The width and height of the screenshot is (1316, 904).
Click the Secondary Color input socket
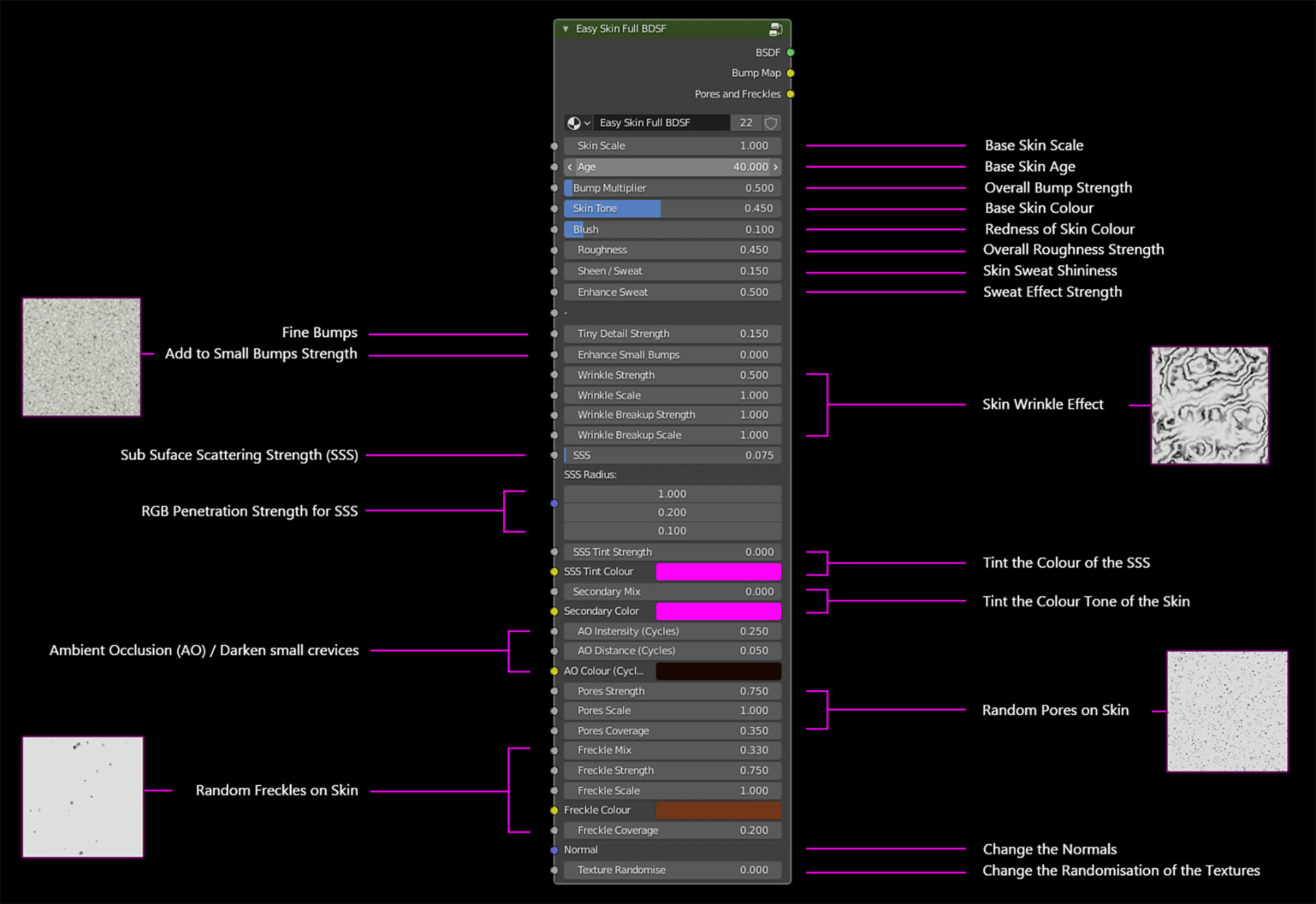(x=554, y=611)
